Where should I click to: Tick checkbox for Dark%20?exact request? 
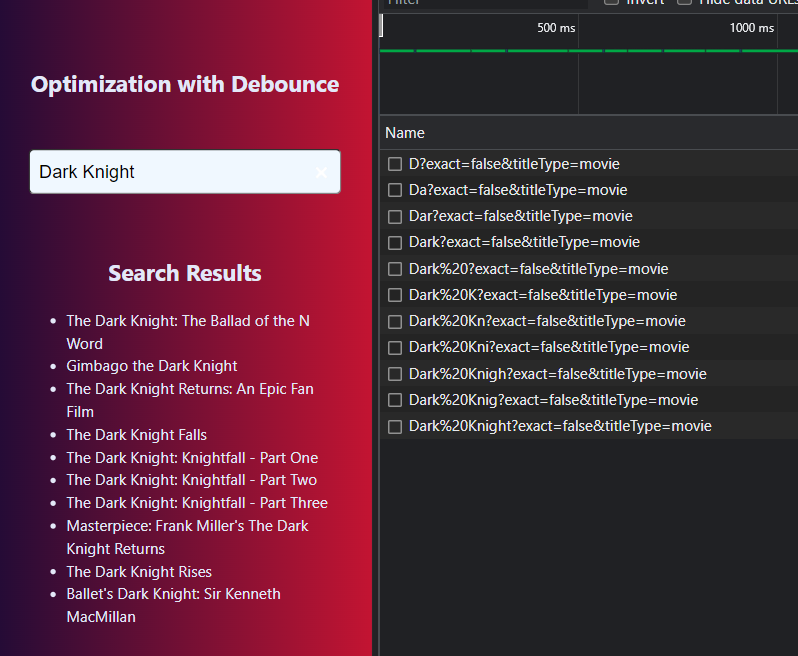click(395, 269)
